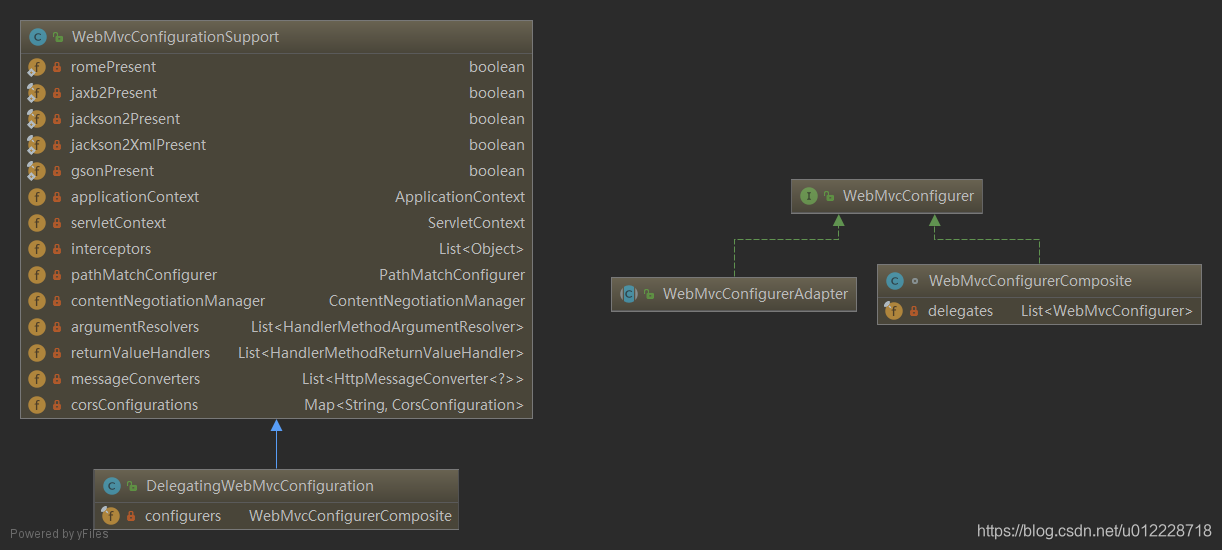
Task: Click the field icon beside argumentResolvers
Action: [37, 327]
